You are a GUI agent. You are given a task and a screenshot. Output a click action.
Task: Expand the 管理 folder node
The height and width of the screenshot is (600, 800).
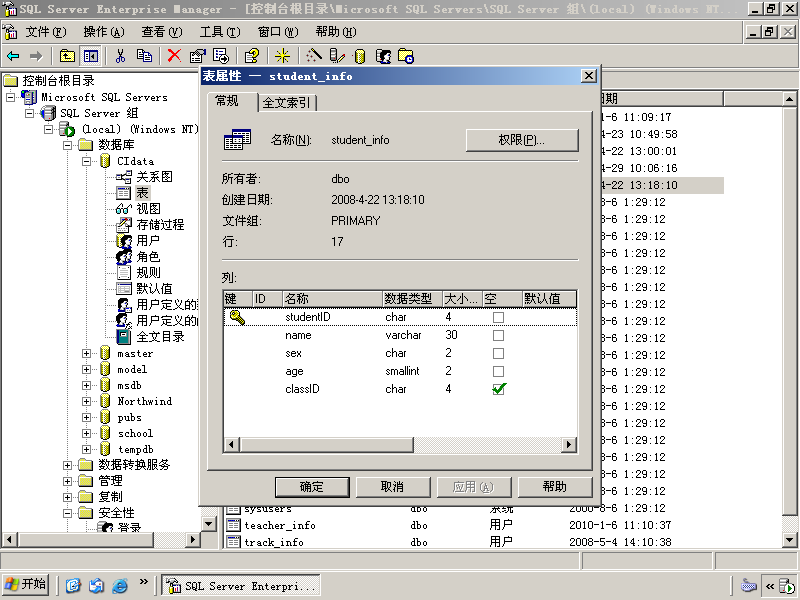67,481
